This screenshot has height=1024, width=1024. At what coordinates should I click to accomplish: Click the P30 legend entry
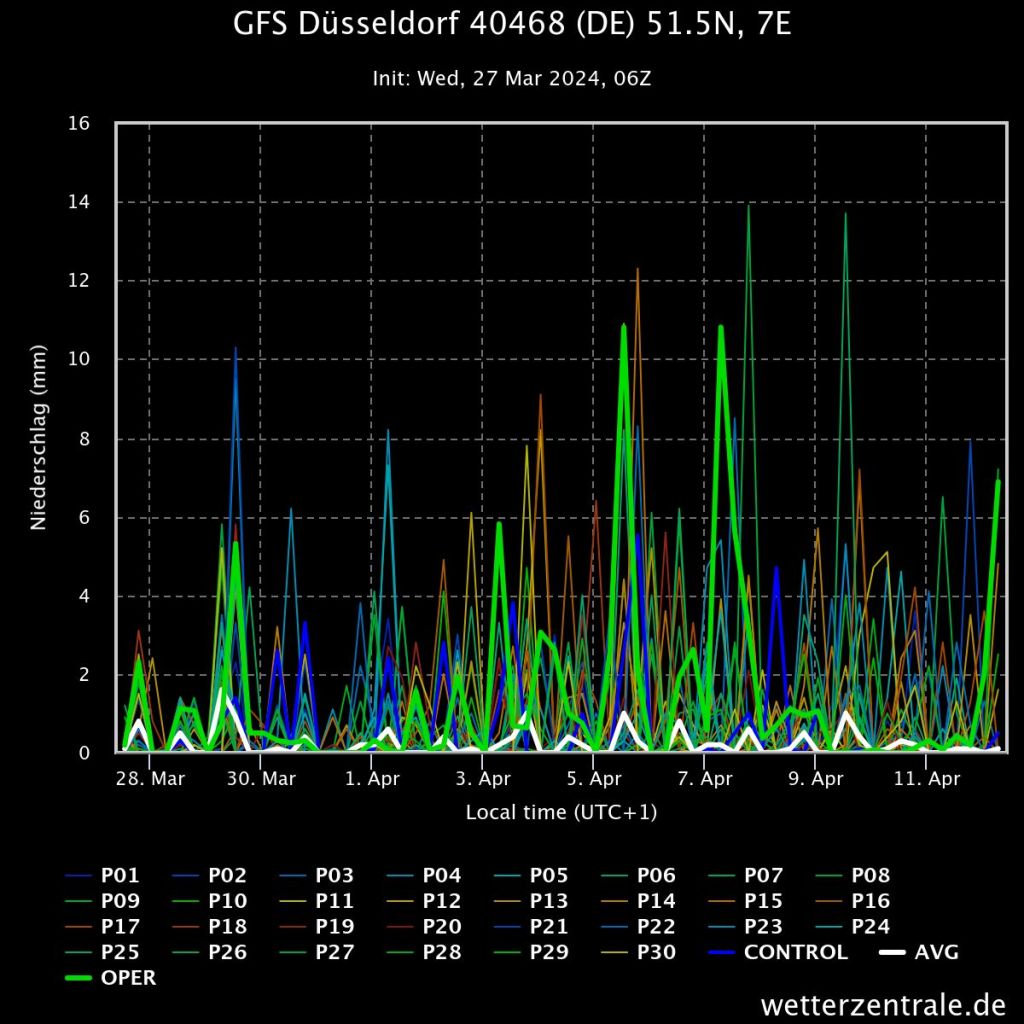click(655, 952)
